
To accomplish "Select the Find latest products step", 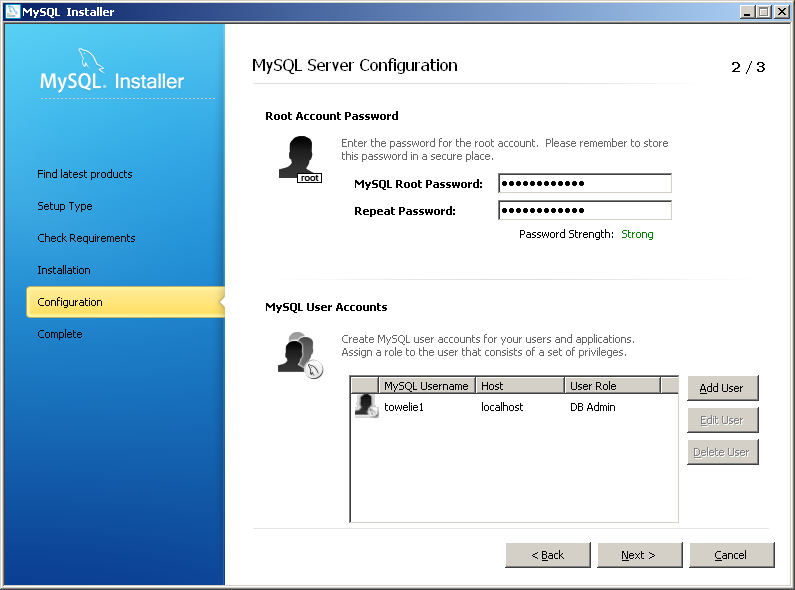I will point(85,174).
